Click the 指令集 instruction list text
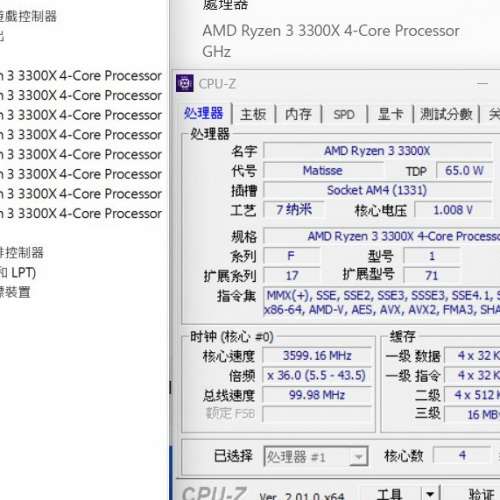500x500 pixels. click(382, 302)
